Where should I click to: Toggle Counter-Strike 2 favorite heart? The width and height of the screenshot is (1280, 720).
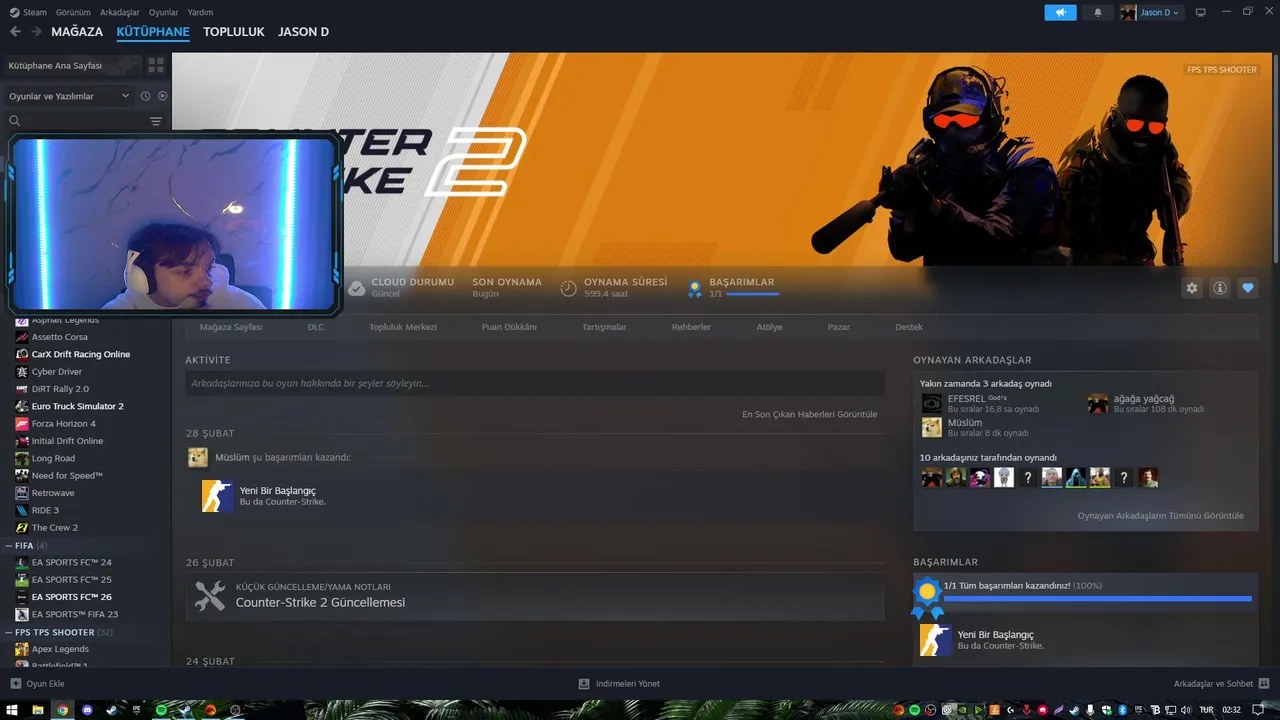1248,288
